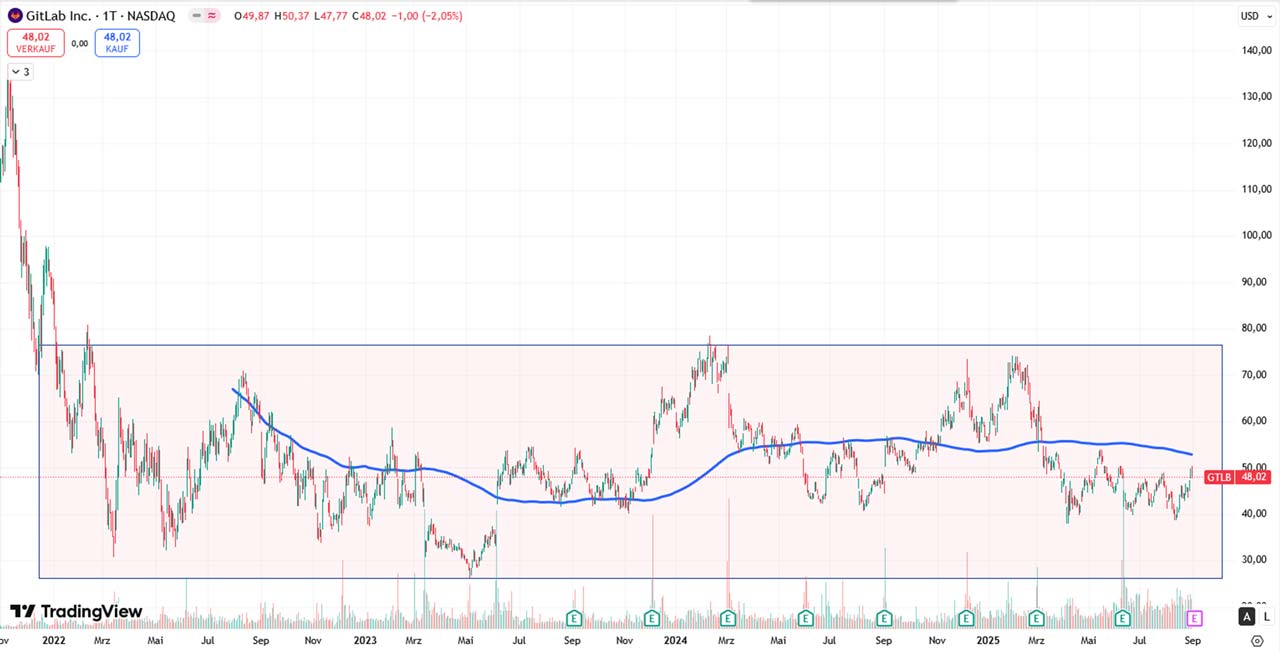Open the earnings marker at March 2024
1280x652 pixels.
click(728, 617)
